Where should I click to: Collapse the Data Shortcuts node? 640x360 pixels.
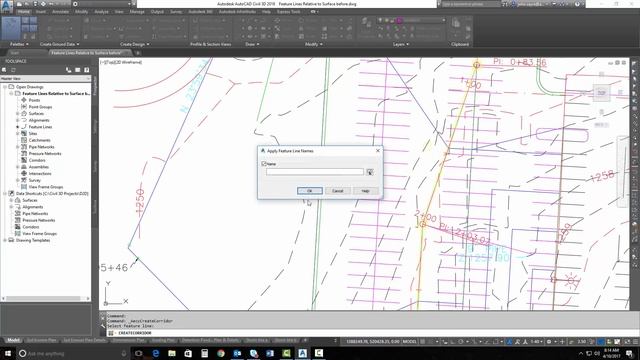[x=5, y=193]
